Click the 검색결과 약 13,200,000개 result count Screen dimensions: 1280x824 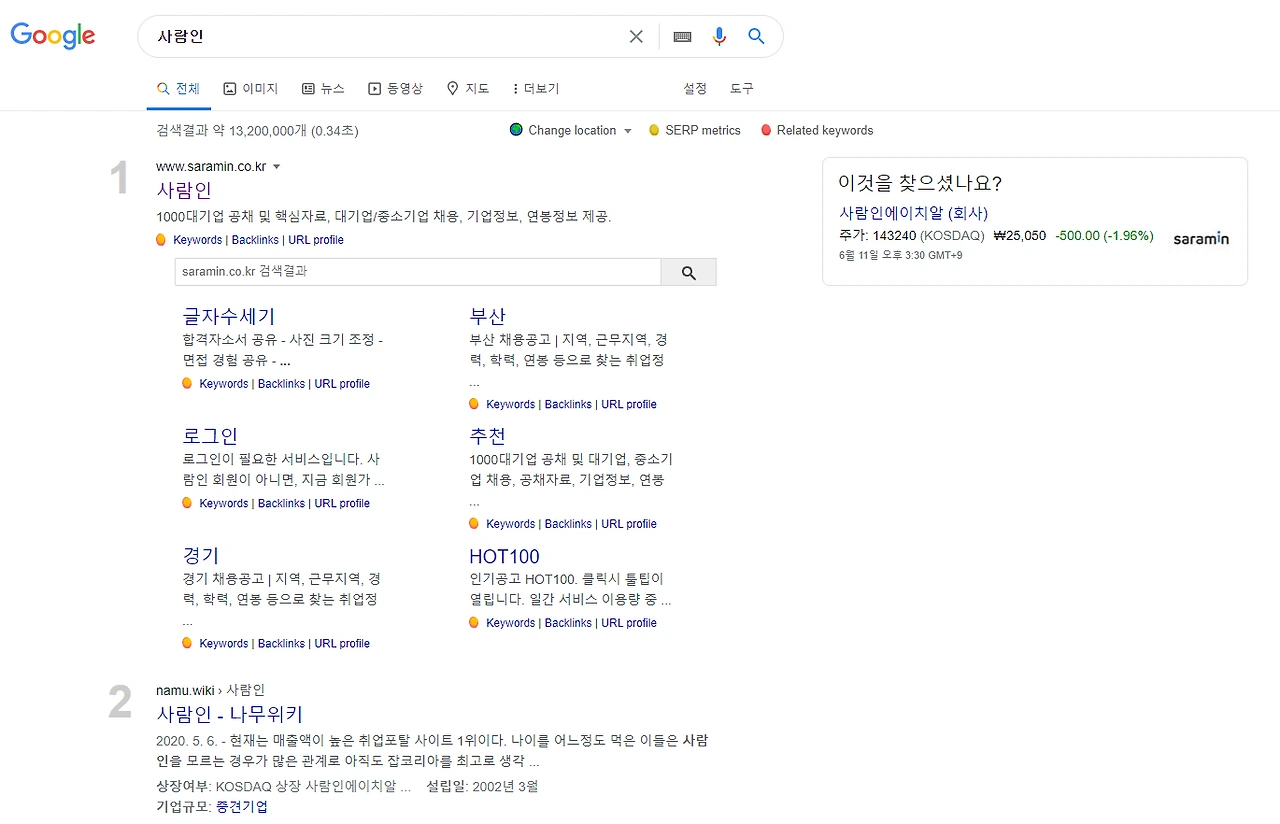click(x=258, y=131)
